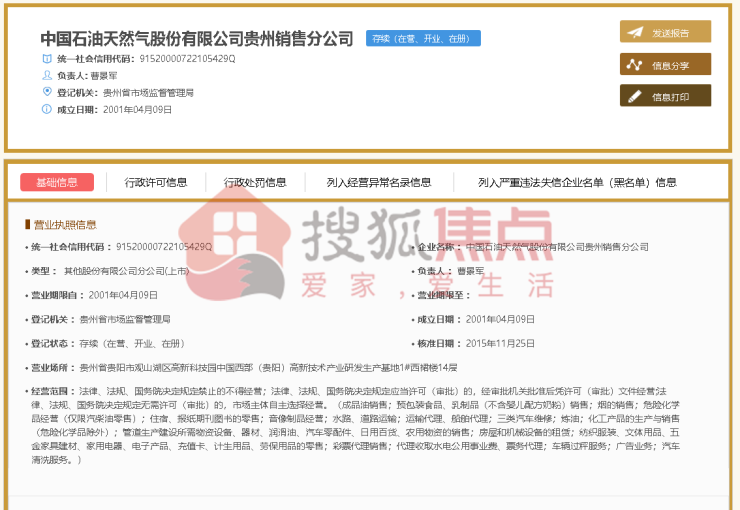
Task: Open the 列入经营异常名录信息 tab
Action: coord(379,182)
